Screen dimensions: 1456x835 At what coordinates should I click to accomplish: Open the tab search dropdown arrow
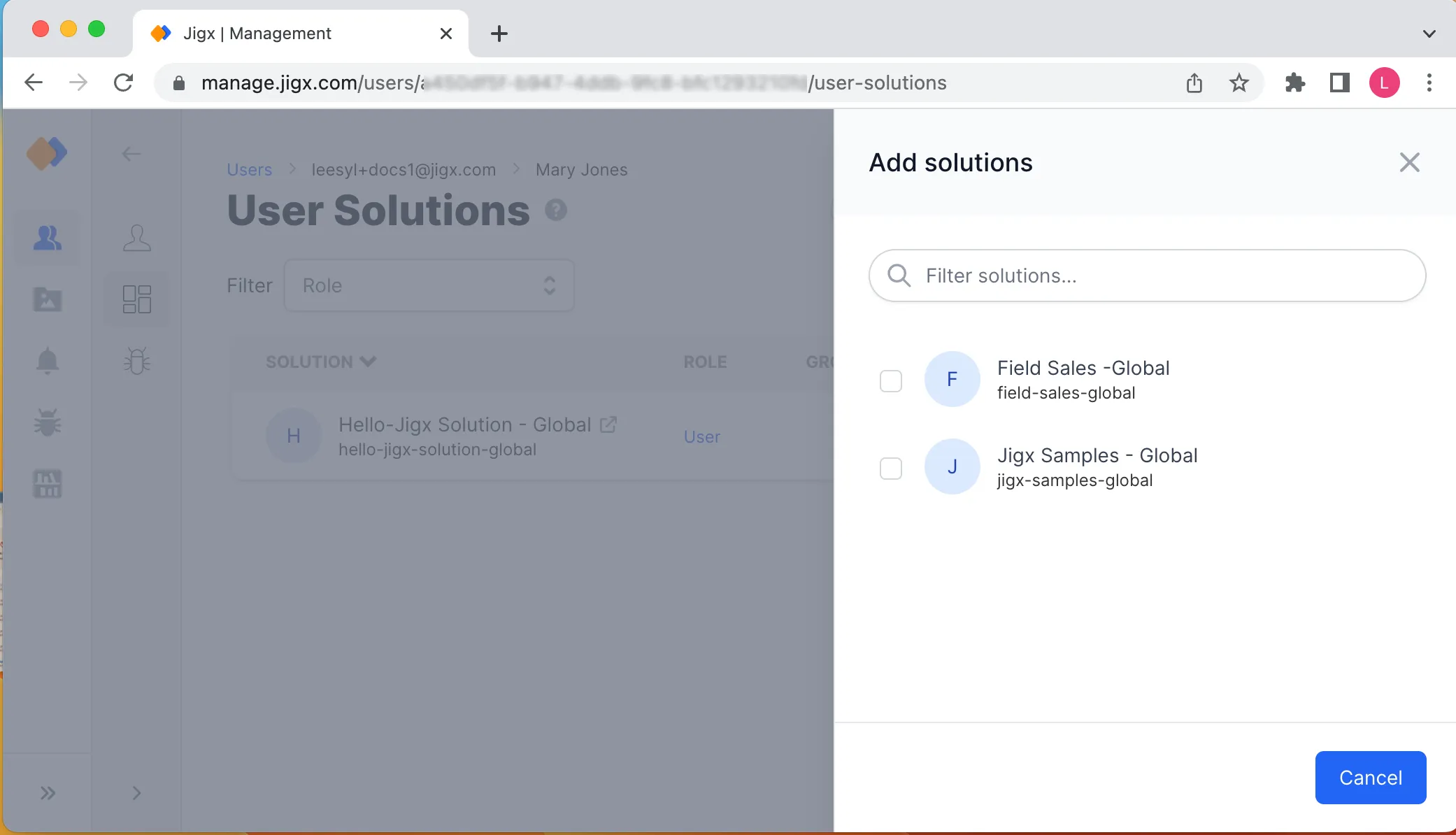click(x=1429, y=33)
